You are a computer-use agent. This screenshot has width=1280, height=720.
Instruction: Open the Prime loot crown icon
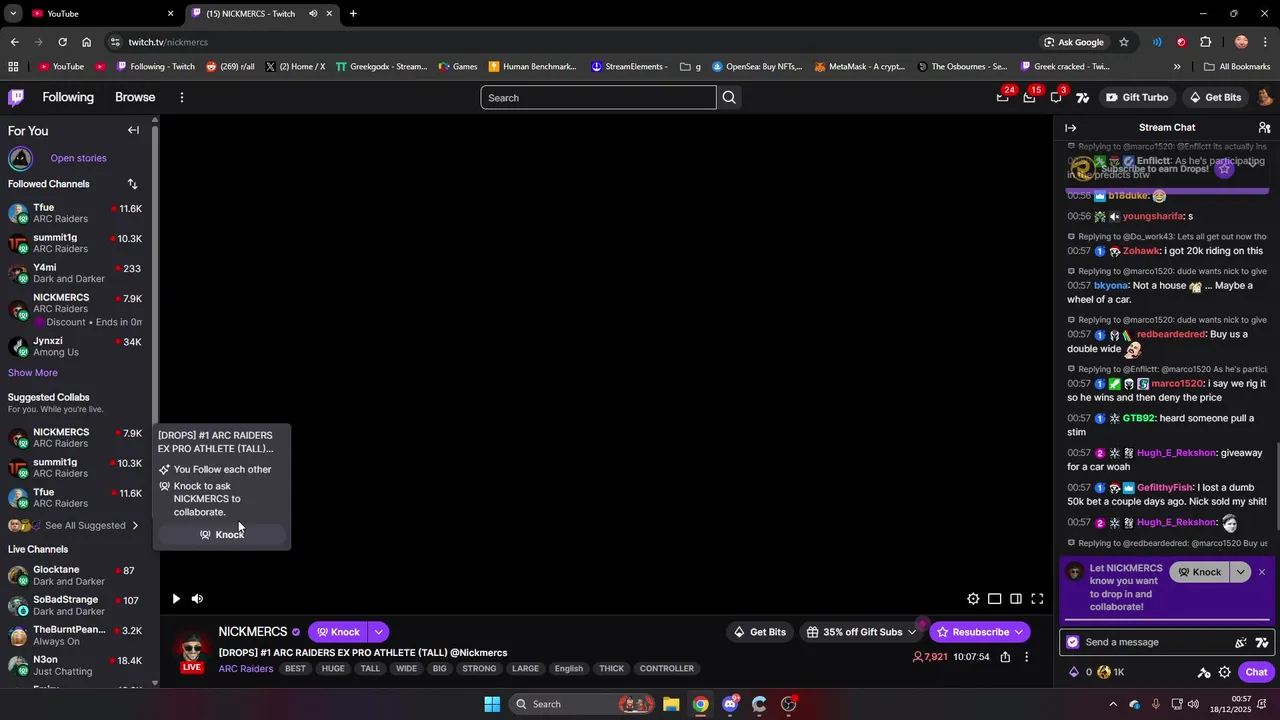coord(1003,97)
